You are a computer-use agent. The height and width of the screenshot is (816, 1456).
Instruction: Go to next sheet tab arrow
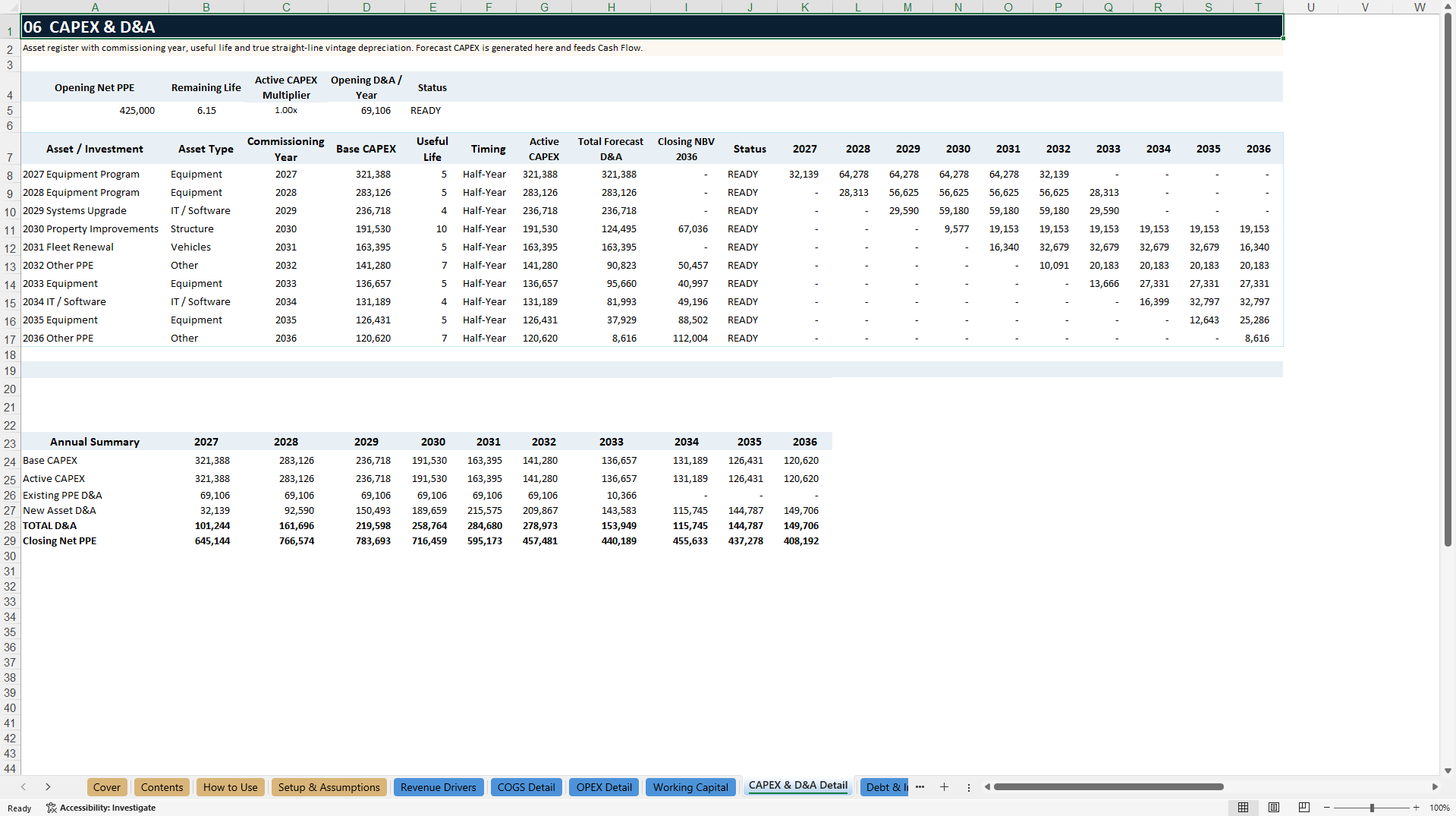coord(48,787)
